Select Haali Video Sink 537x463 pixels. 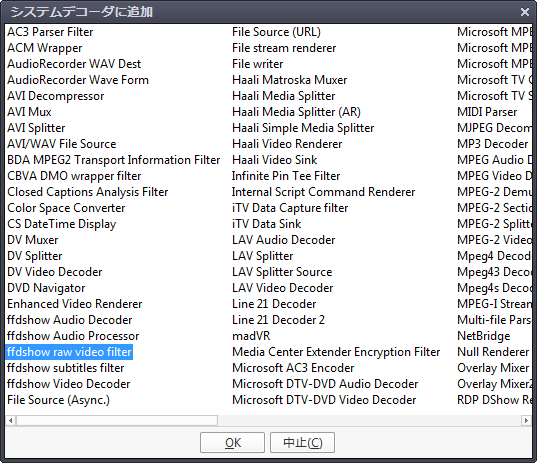coord(275,160)
